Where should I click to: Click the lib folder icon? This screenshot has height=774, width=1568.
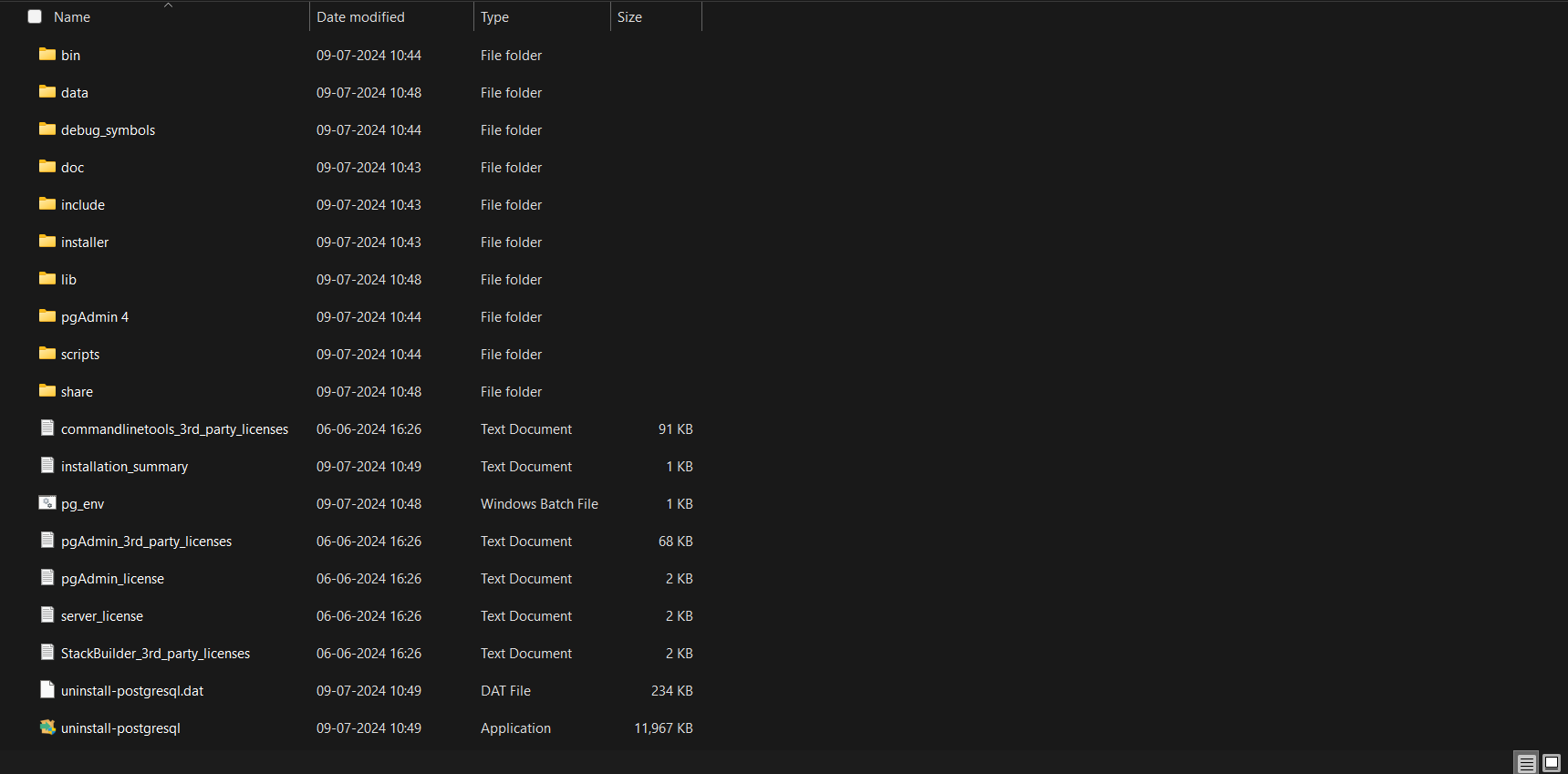pos(47,279)
